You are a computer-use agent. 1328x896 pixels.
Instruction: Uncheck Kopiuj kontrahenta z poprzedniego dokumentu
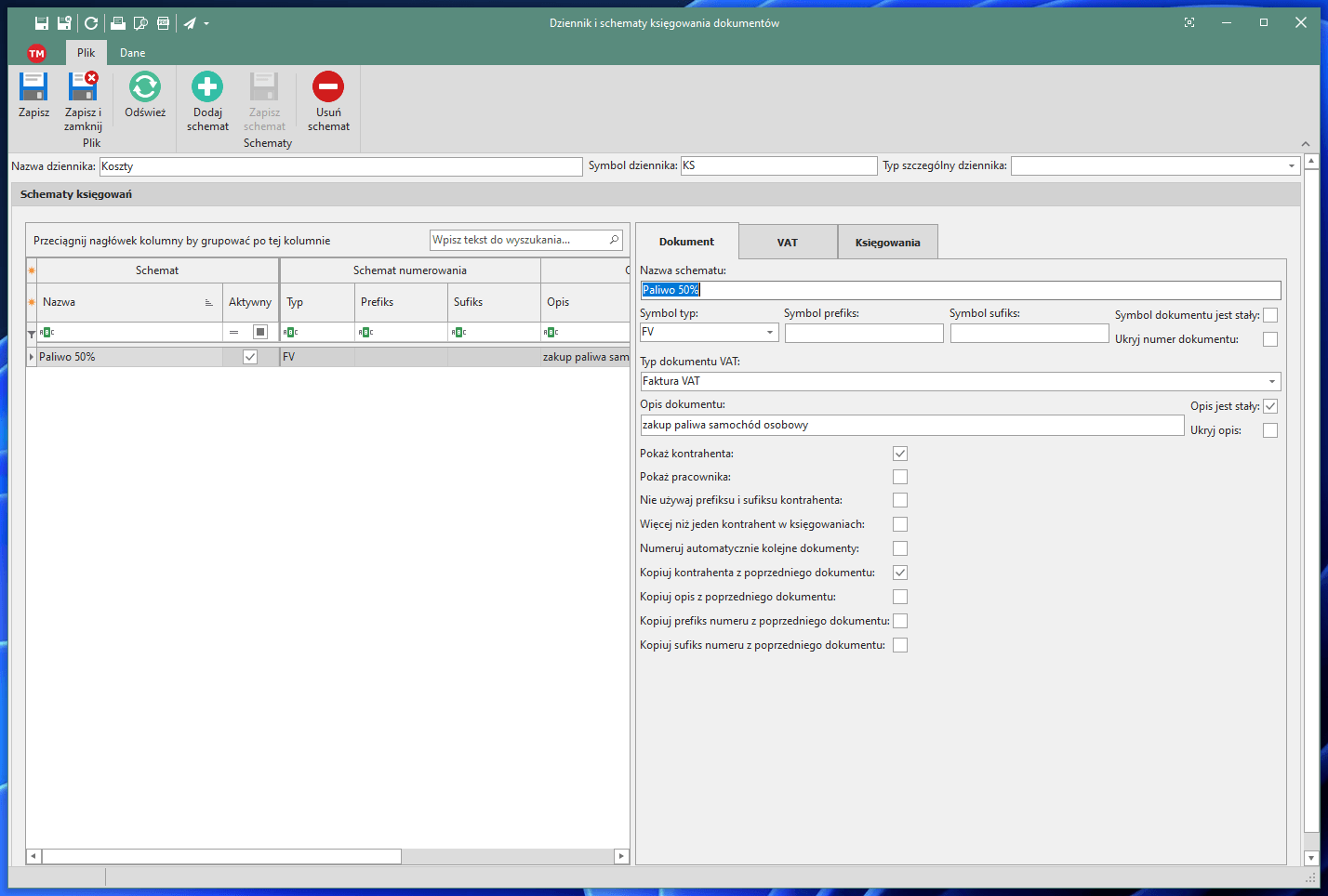[899, 573]
